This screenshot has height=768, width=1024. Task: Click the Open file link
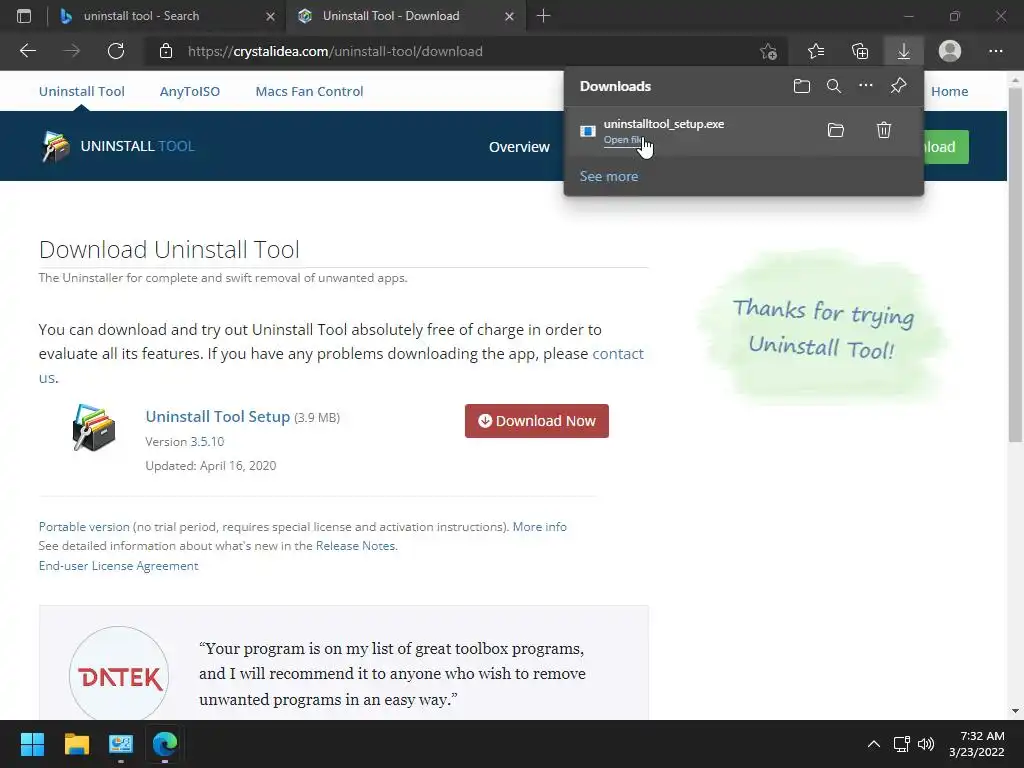[x=625, y=140]
